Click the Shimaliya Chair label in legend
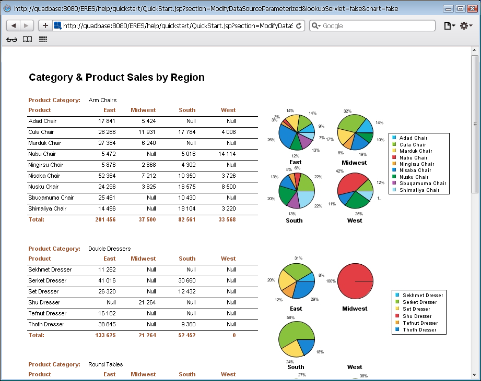 (420, 190)
